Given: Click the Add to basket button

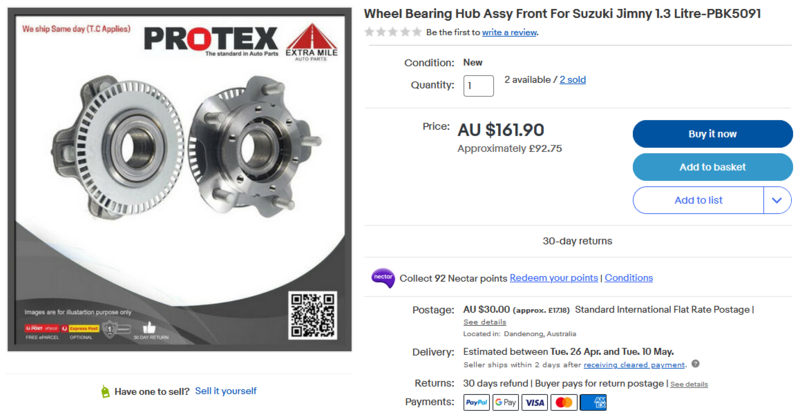Looking at the screenshot, I should pos(713,167).
